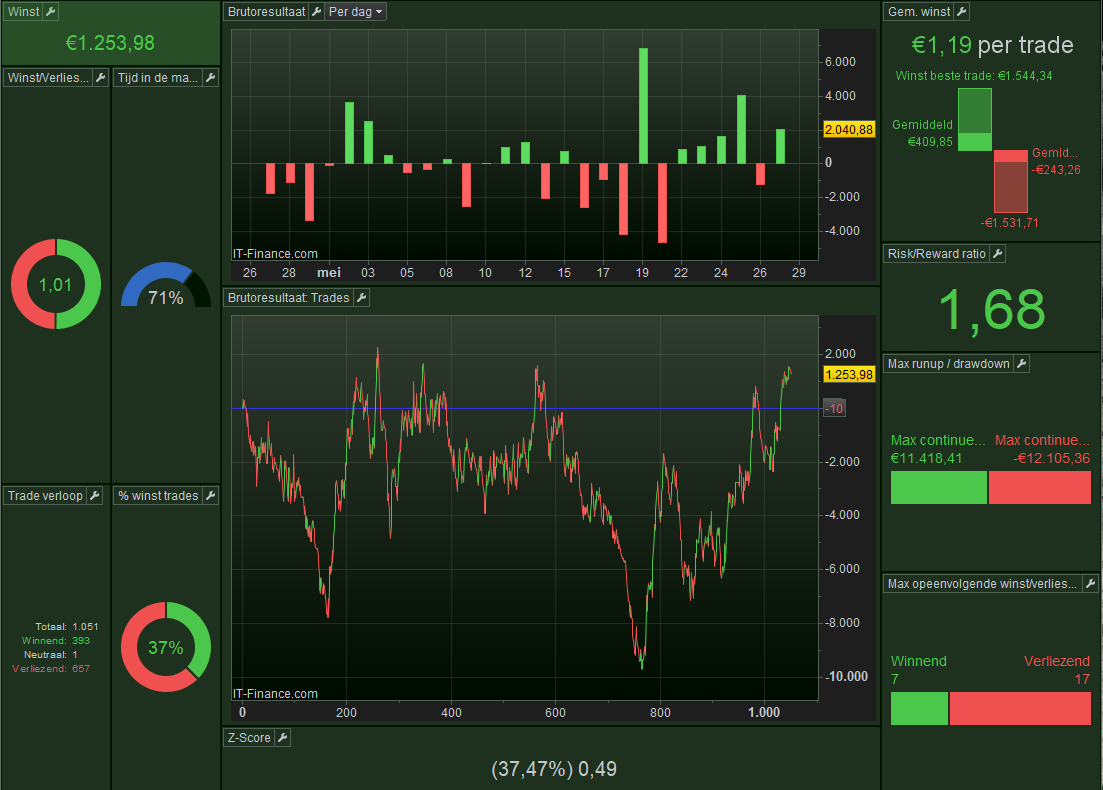Click the green average winning trade bar
The width and height of the screenshot is (1103, 790).
point(975,141)
